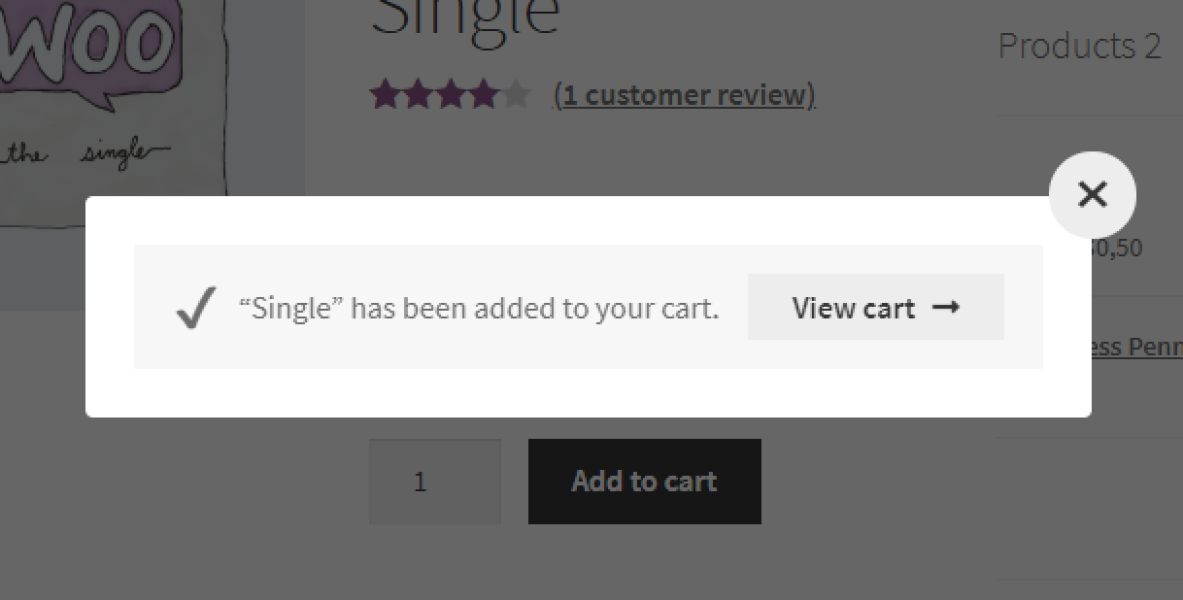Screen dimensions: 1183x600
Task: Select the first star of the product rating
Action: click(x=385, y=95)
